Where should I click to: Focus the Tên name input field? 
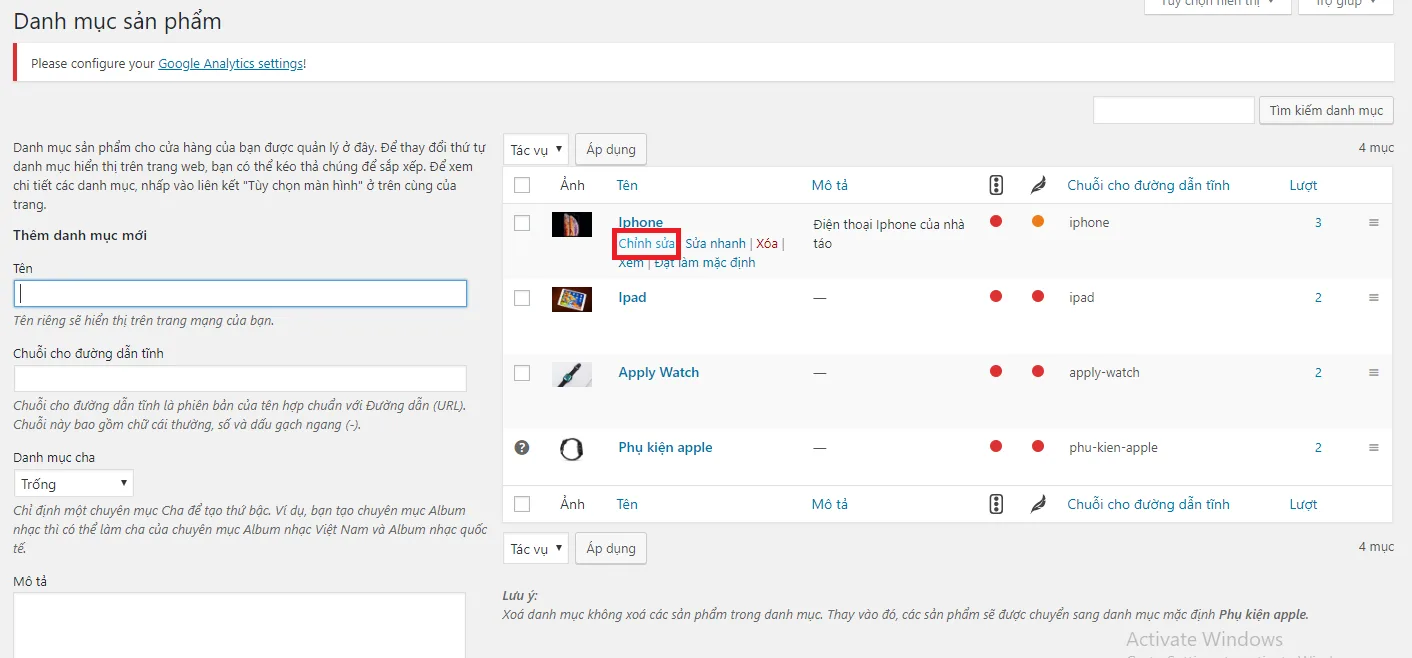tap(240, 293)
